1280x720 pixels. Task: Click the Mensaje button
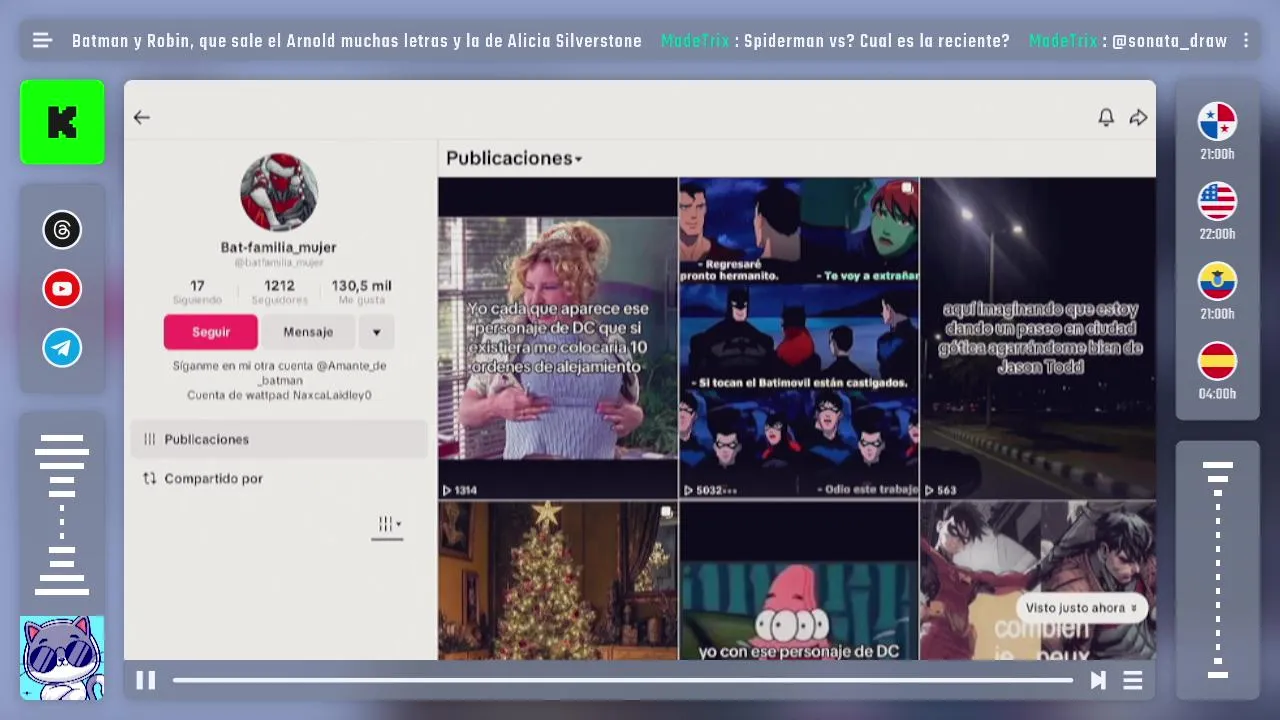point(308,332)
